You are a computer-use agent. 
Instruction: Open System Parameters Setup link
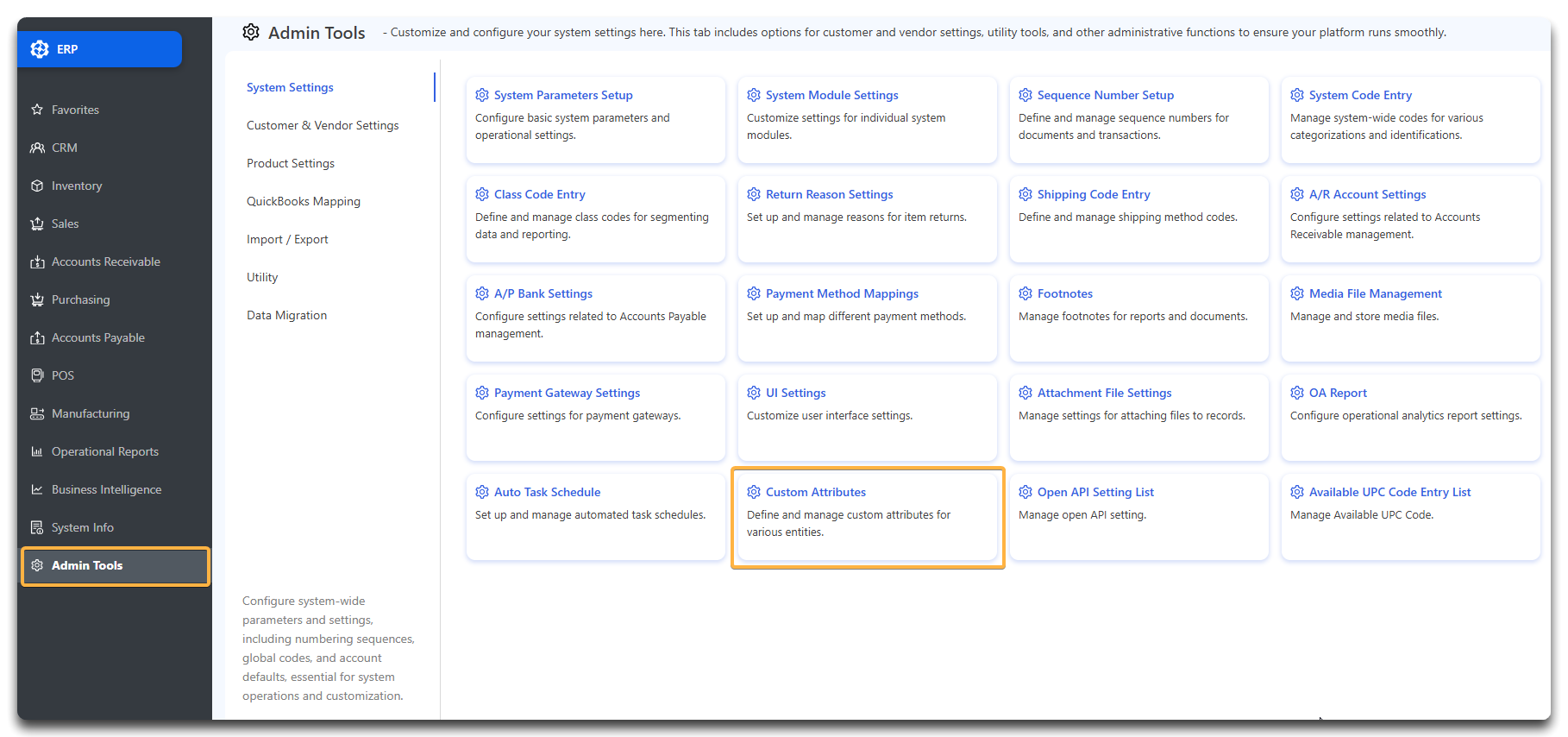click(562, 95)
